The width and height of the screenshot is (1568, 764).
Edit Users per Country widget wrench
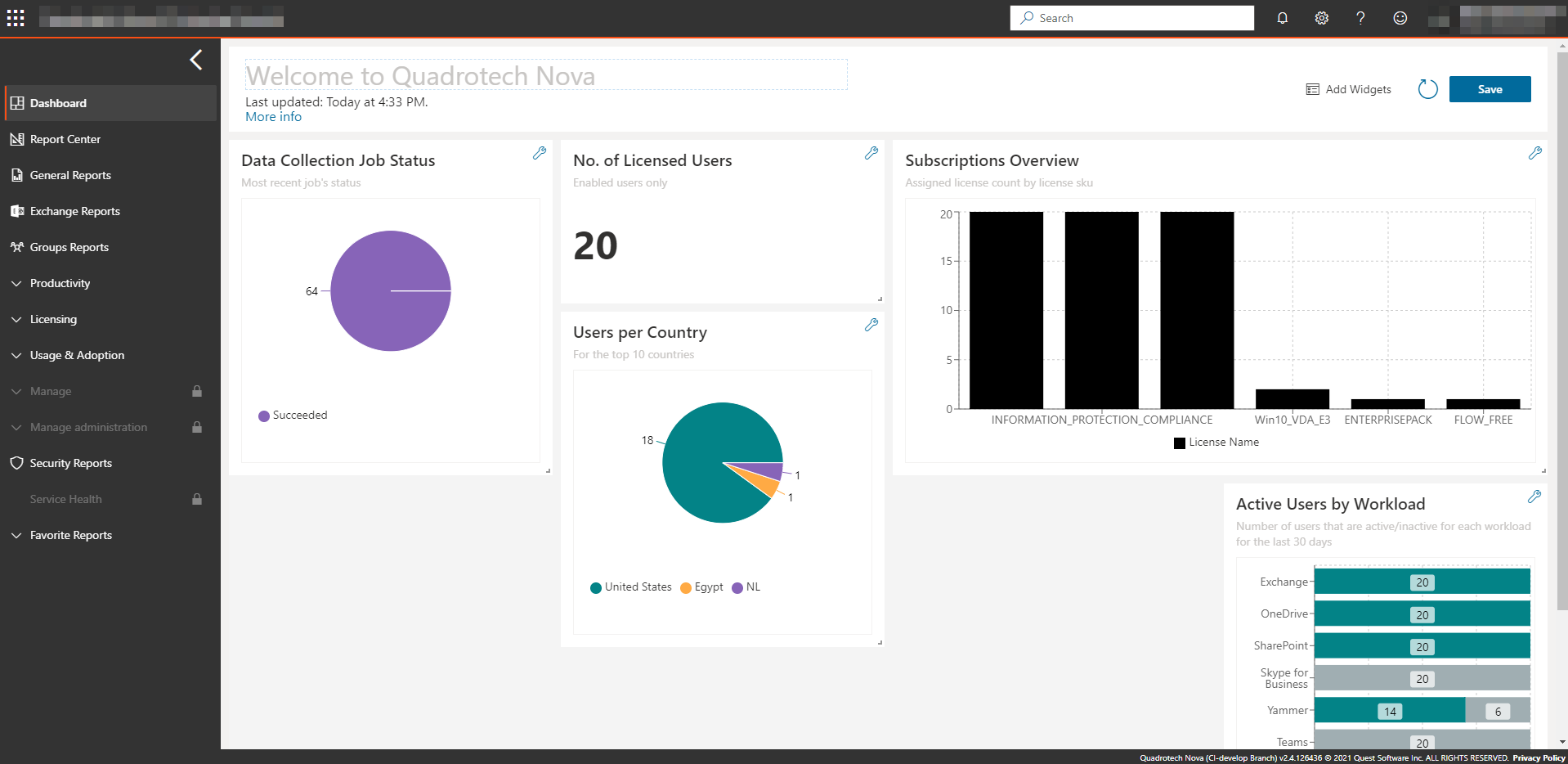(x=871, y=325)
